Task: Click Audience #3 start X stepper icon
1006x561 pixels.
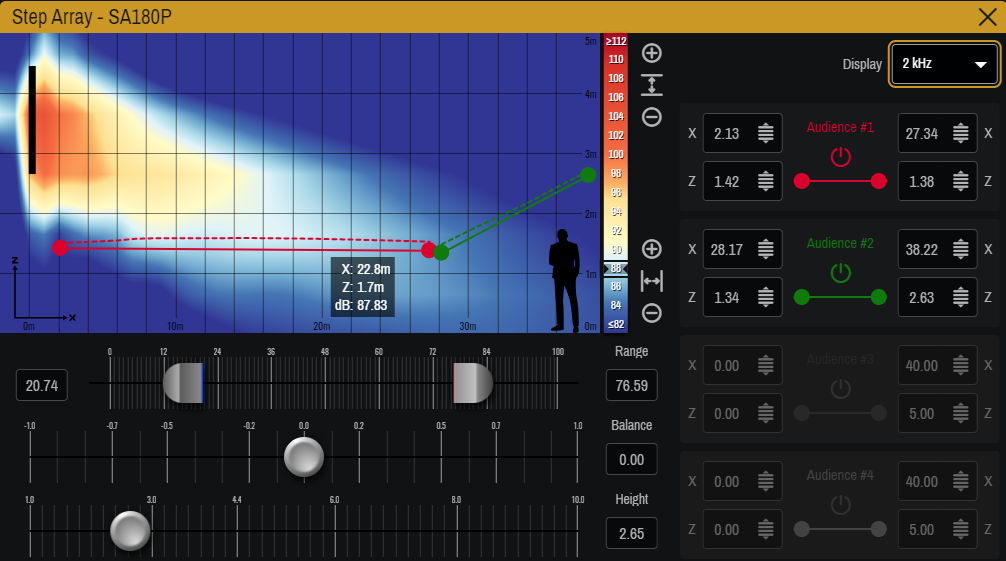Action: tap(765, 365)
